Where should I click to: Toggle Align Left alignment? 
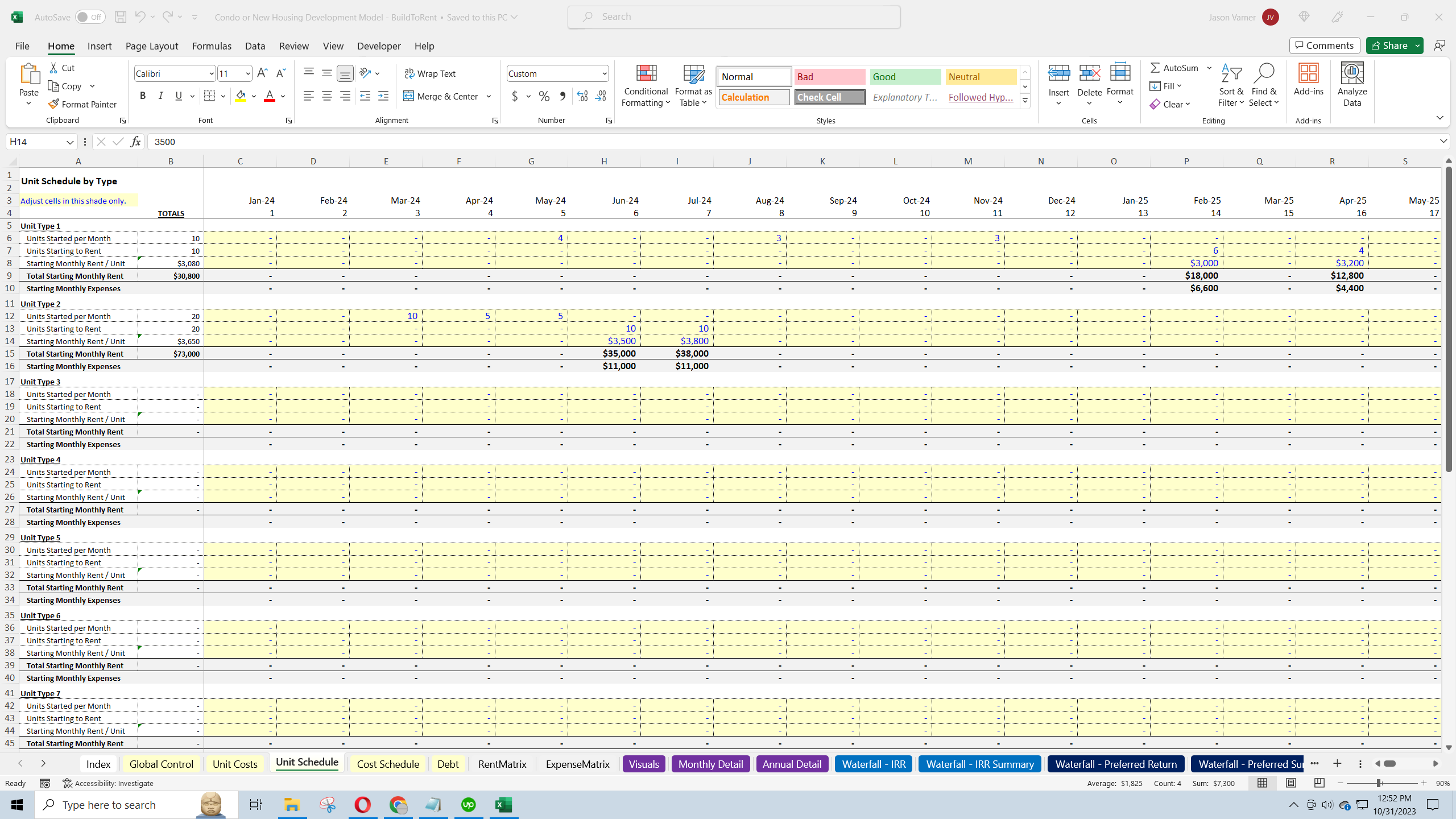click(308, 96)
